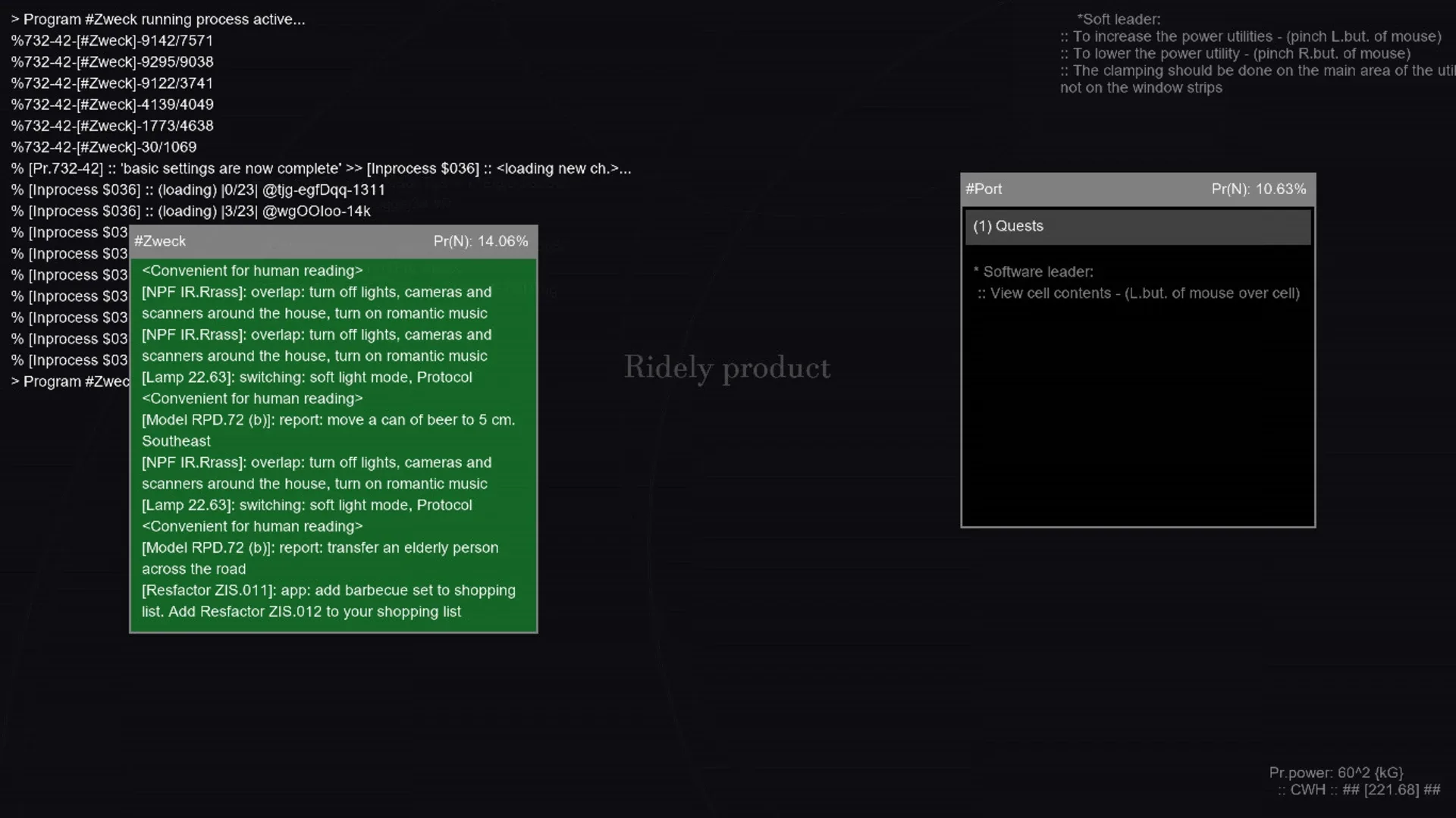Click the 'Ridely product' watermark text
This screenshot has height=818, width=1456.
(x=726, y=368)
